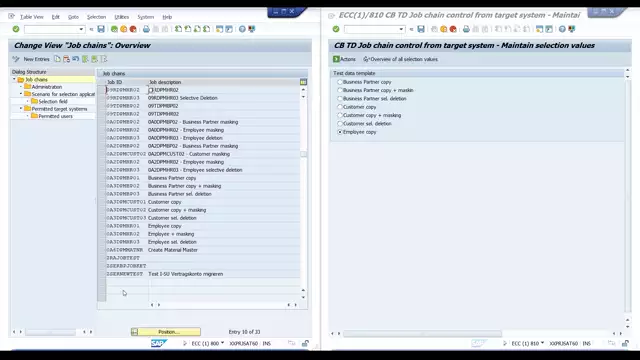
Task: Click table configuration icon at Job chains grid corner
Action: coord(303,82)
